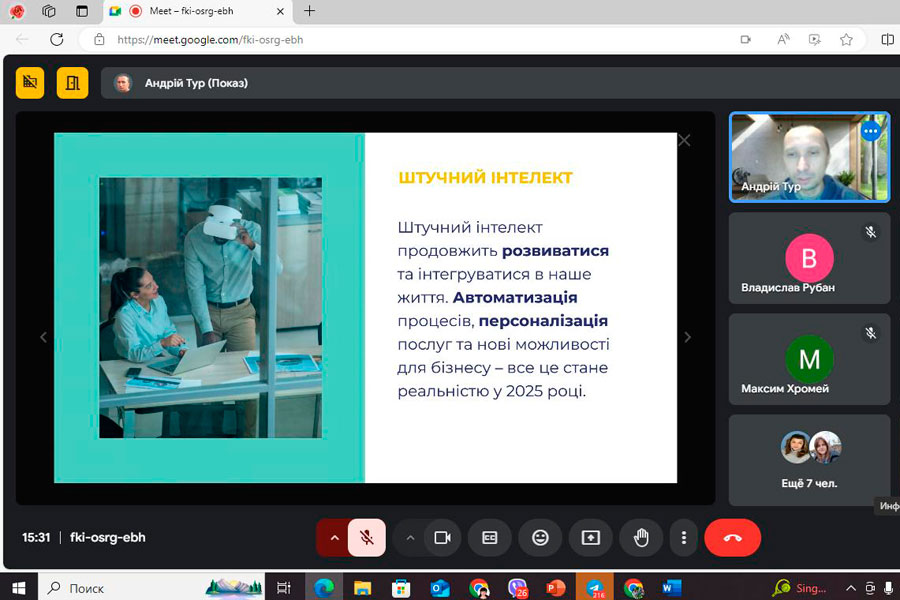The image size is (900, 600).
Task: Click the present screen icon
Action: click(x=591, y=538)
